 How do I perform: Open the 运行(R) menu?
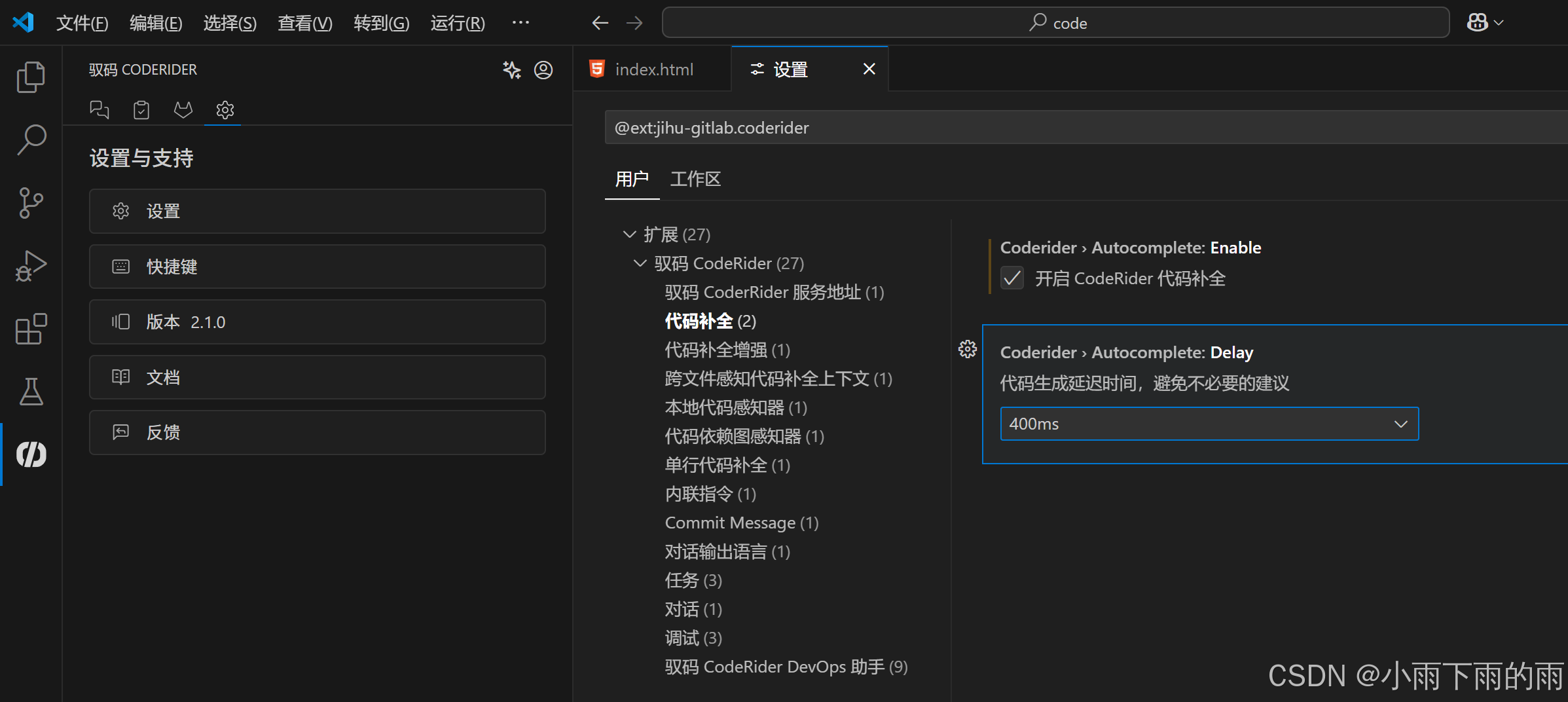tap(458, 24)
